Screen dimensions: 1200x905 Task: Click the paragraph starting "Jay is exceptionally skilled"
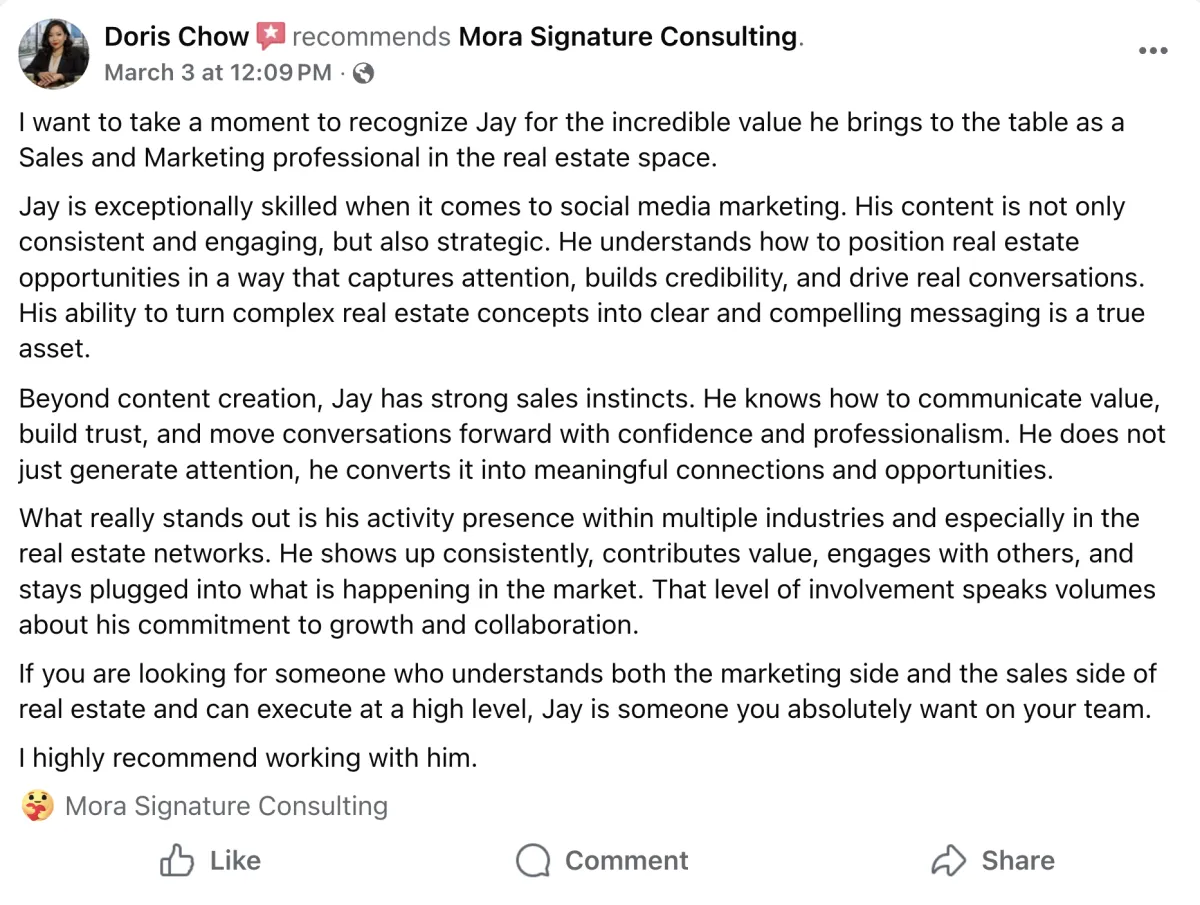click(x=580, y=278)
